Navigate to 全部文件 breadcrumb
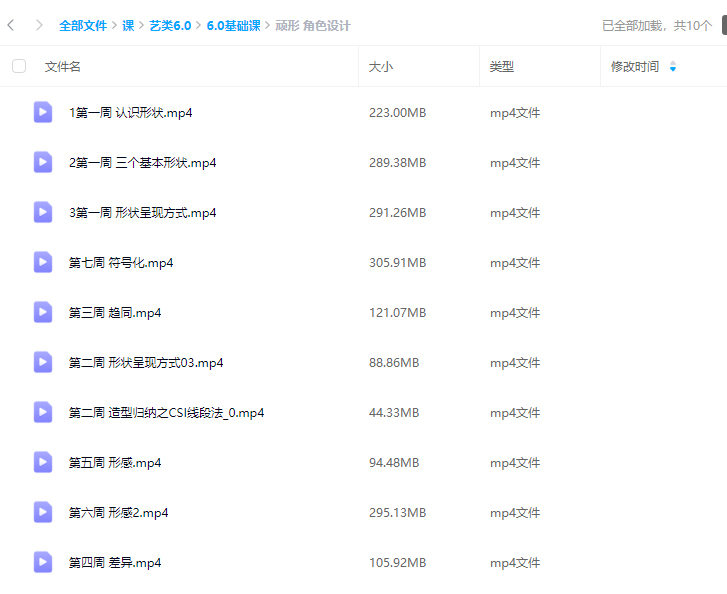Screen dimensions: 727x594 coord(83,26)
